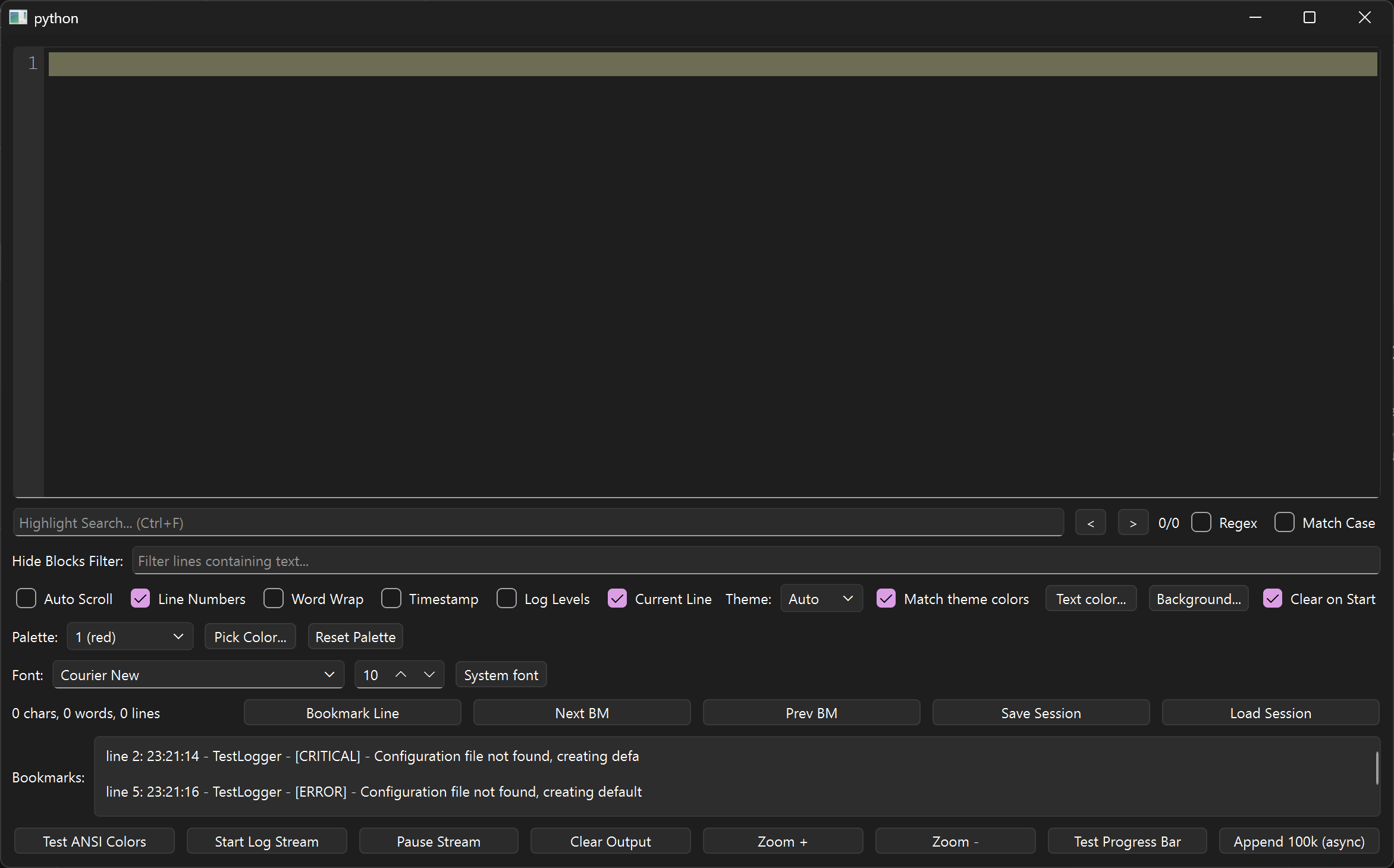Go to previous search match arrow button

tap(1090, 523)
